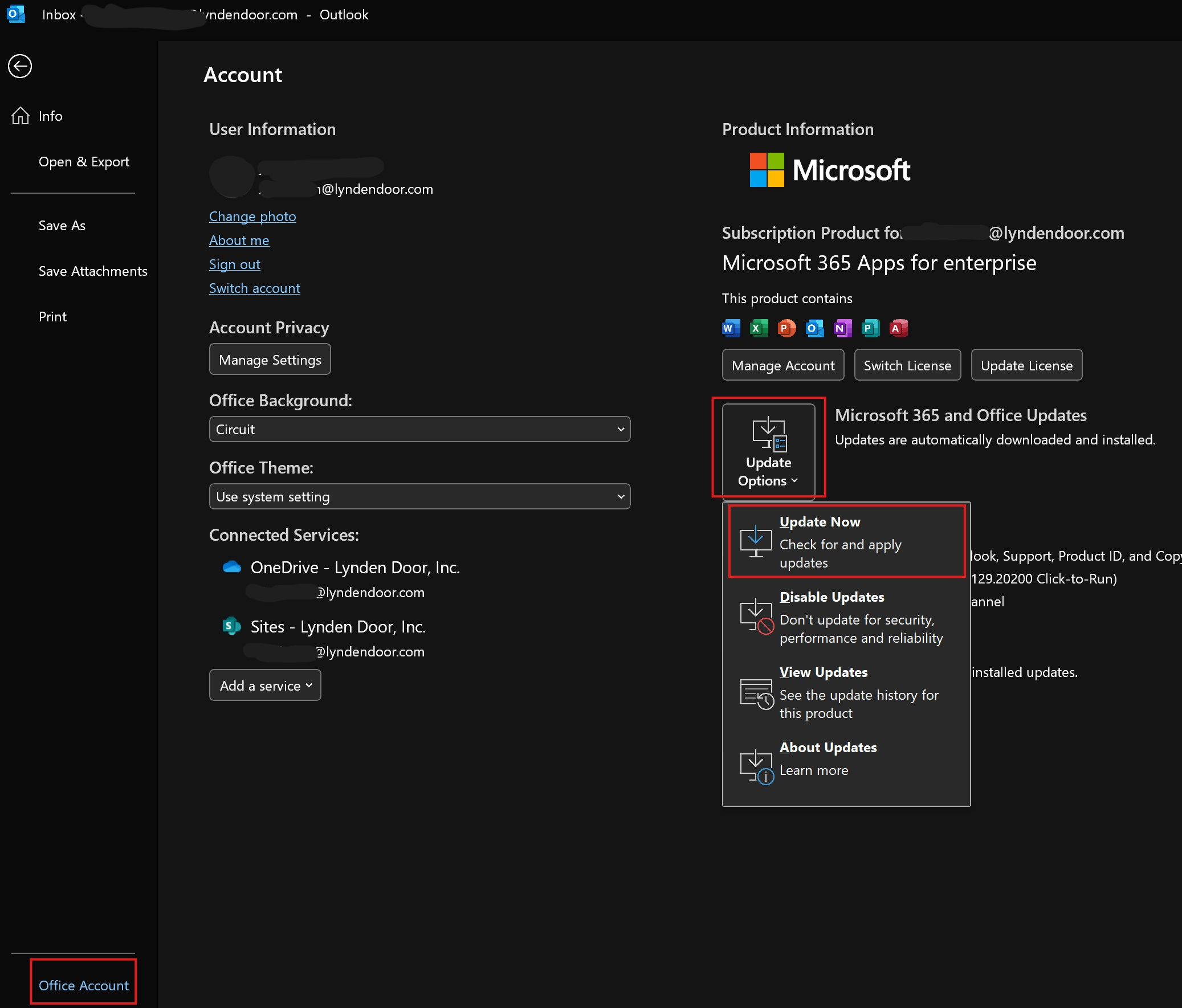Screen dimensions: 1182x1008
Task: Select View Updates menu entry
Action: [846, 692]
